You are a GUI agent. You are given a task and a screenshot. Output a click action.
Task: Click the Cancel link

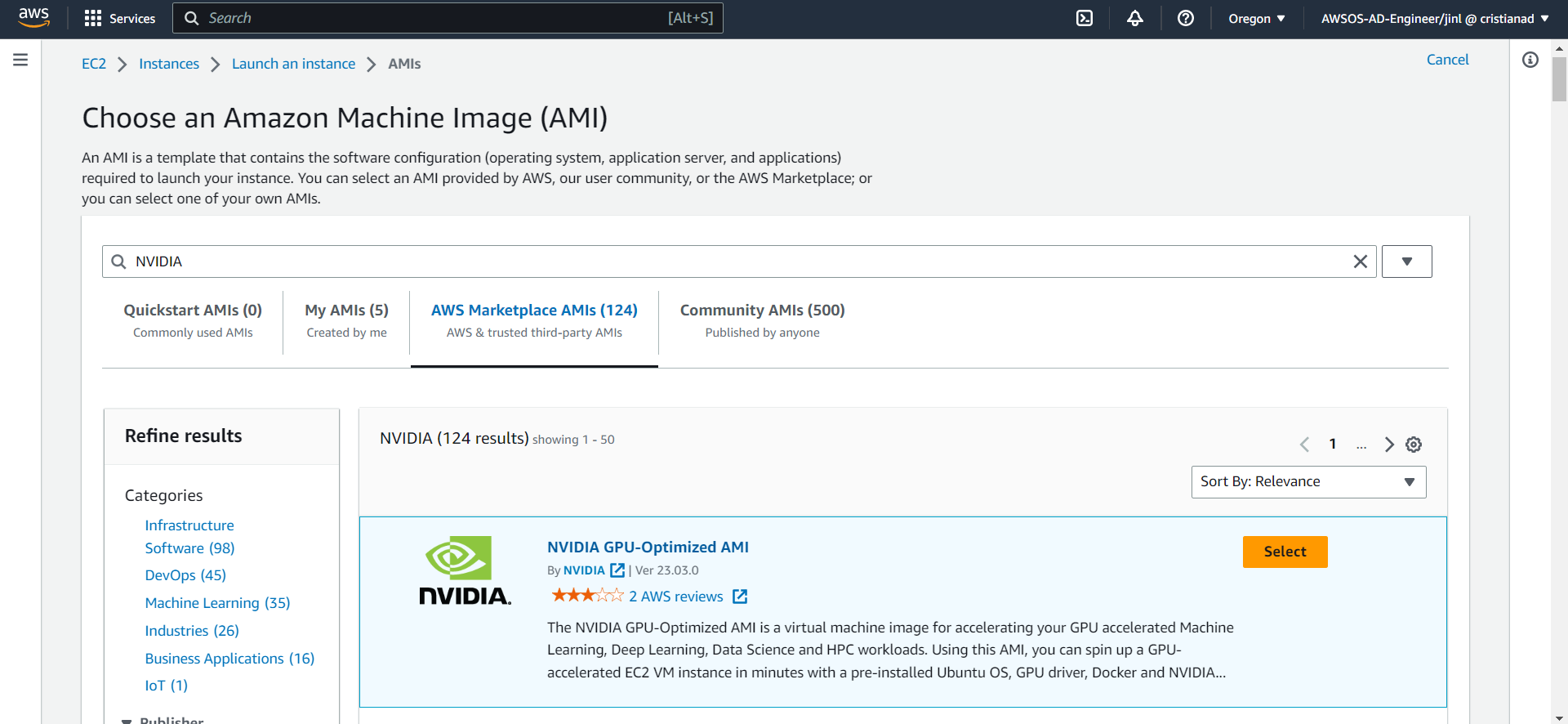click(1448, 60)
